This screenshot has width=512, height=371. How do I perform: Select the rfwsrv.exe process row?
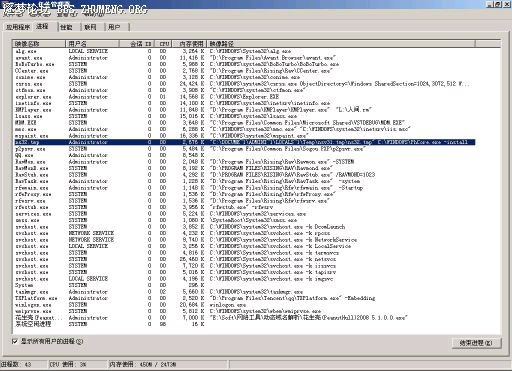[244, 201]
